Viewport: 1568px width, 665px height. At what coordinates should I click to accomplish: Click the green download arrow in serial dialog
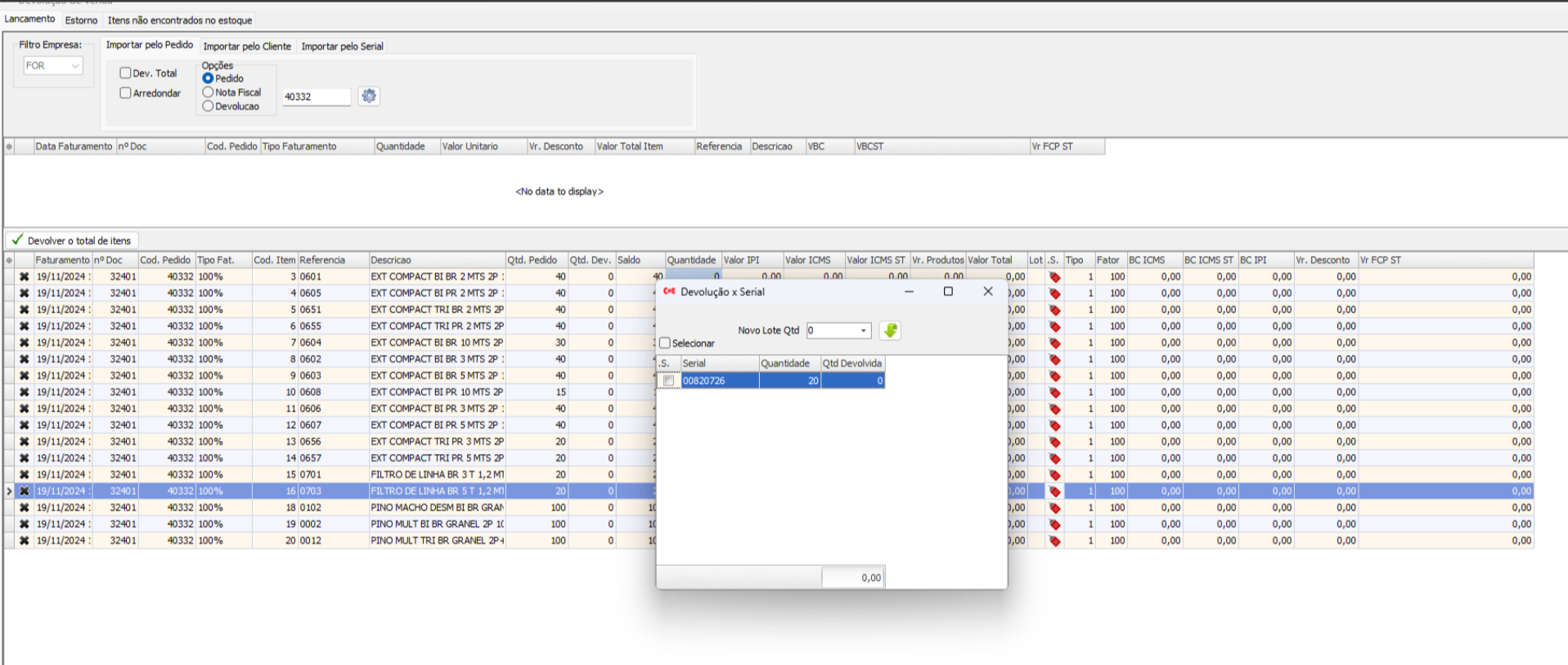pyautogui.click(x=890, y=330)
